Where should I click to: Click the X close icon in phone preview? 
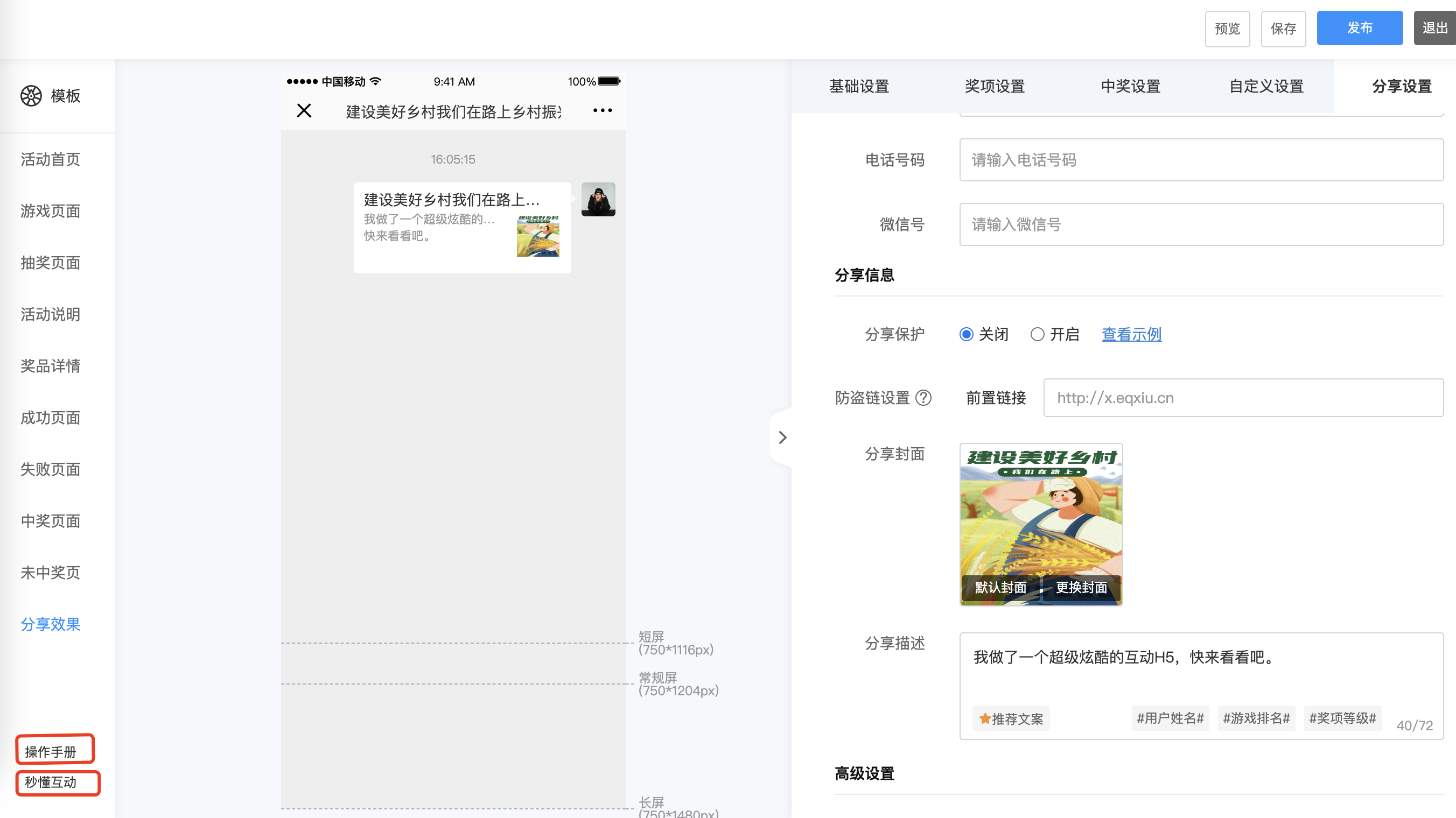(x=304, y=111)
